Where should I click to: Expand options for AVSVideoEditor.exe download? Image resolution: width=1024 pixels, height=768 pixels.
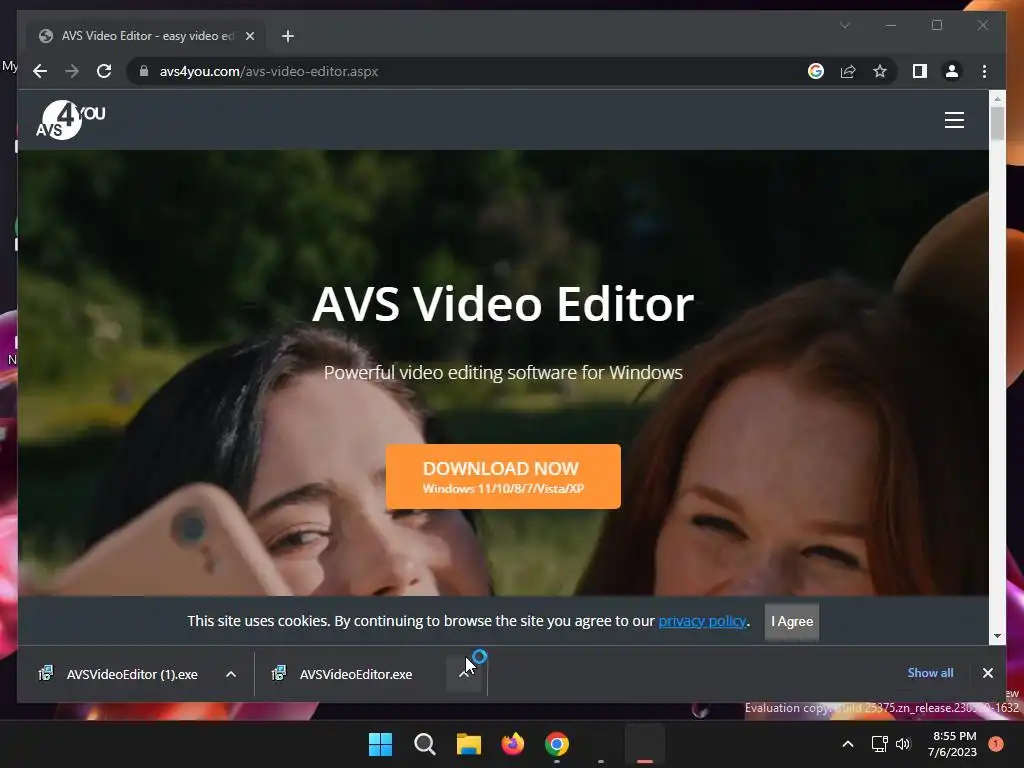click(x=464, y=674)
